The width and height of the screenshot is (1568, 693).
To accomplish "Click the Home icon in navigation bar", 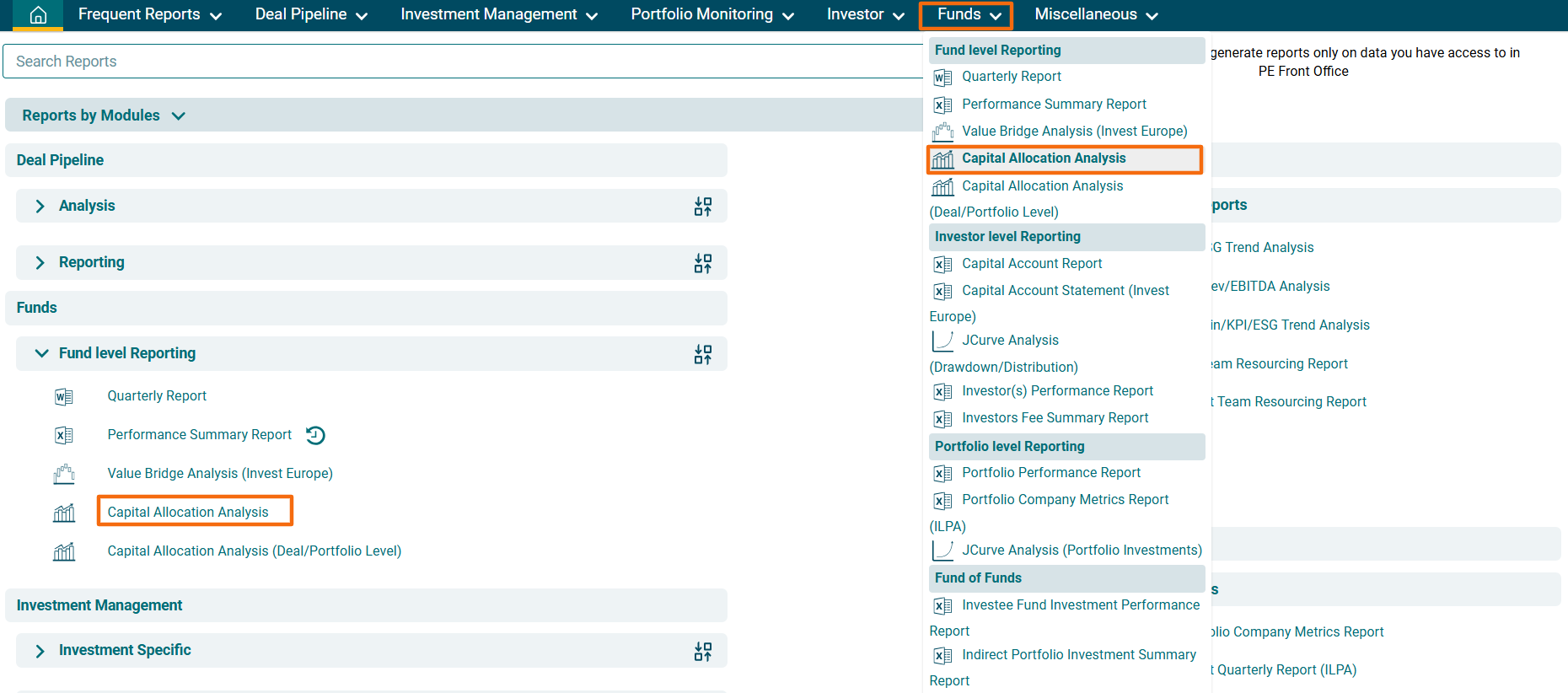I will click(x=38, y=15).
